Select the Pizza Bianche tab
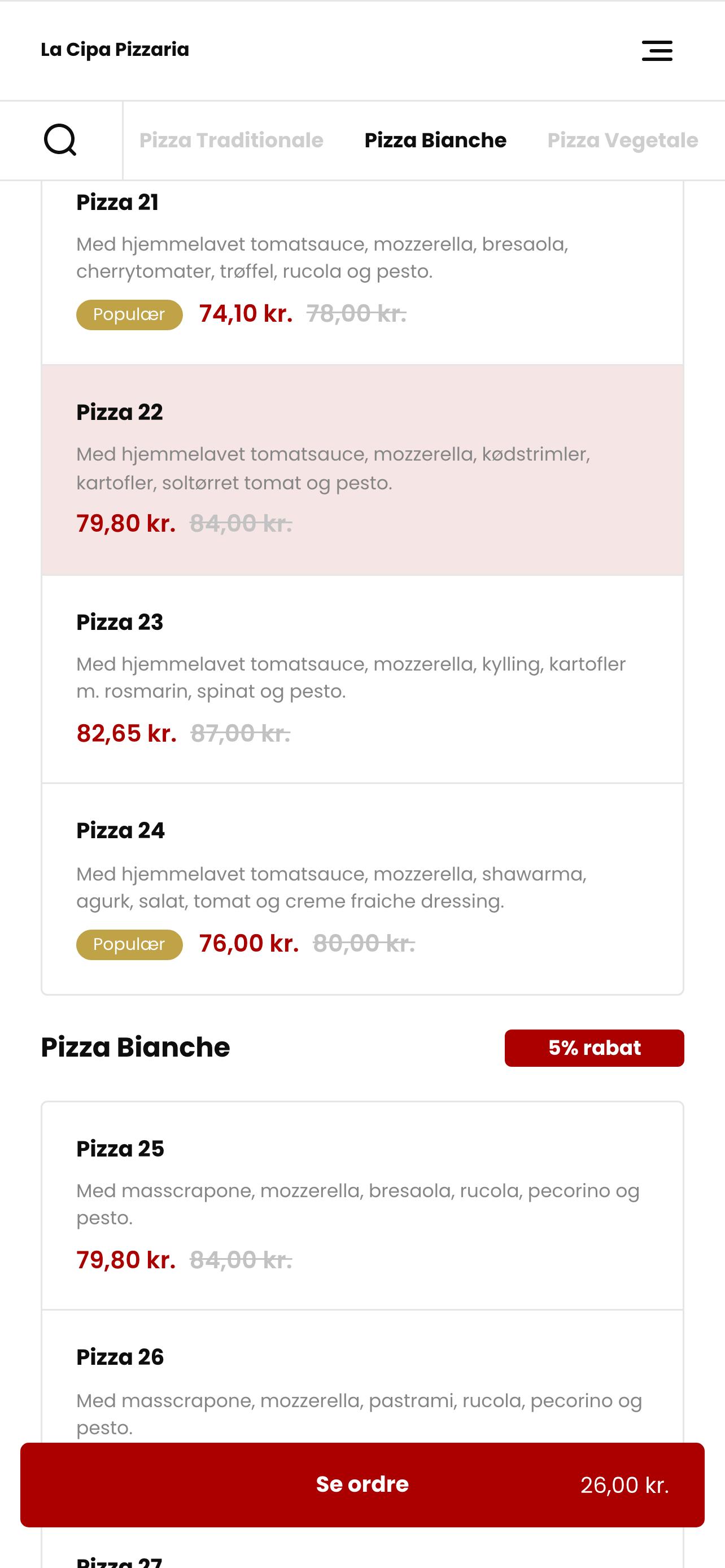The width and height of the screenshot is (725, 1568). pyautogui.click(x=435, y=140)
